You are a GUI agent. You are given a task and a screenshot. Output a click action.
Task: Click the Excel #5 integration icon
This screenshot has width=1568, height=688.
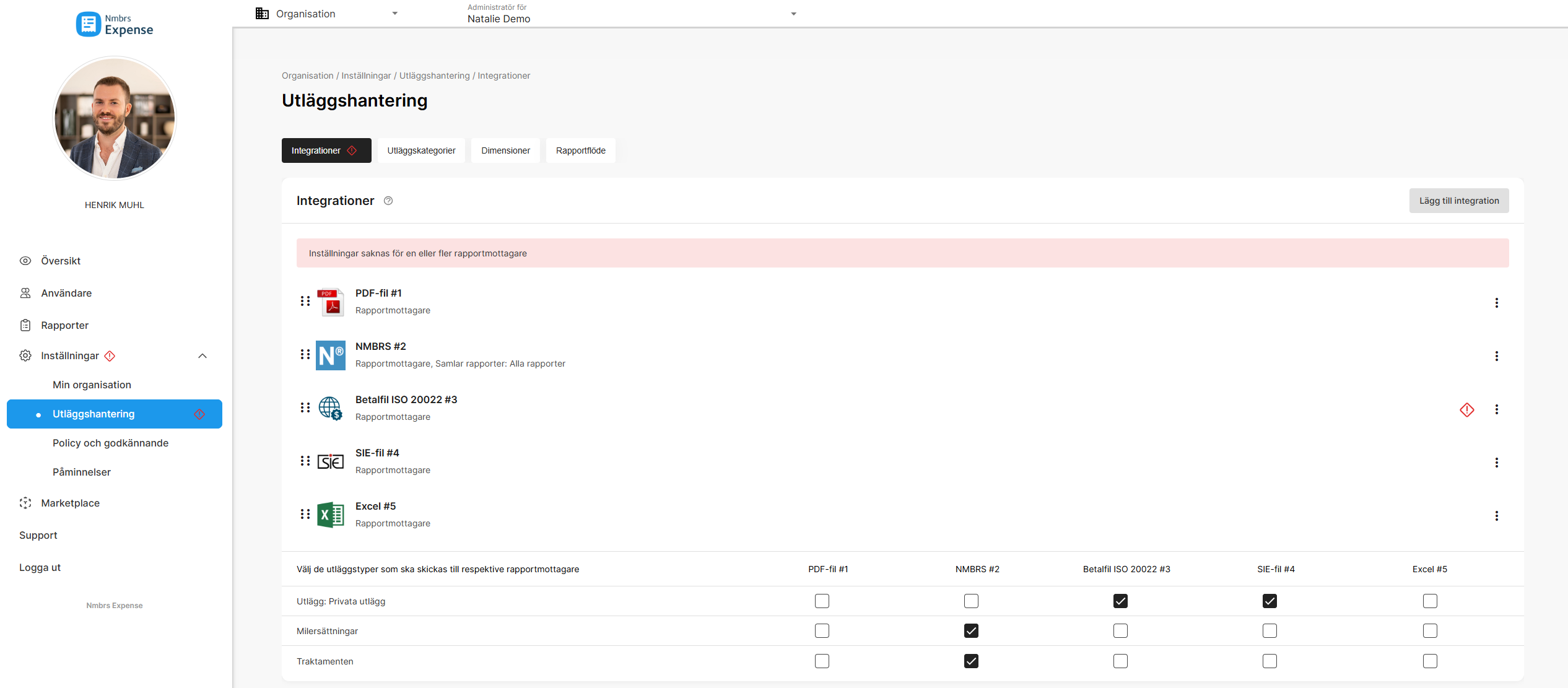331,515
